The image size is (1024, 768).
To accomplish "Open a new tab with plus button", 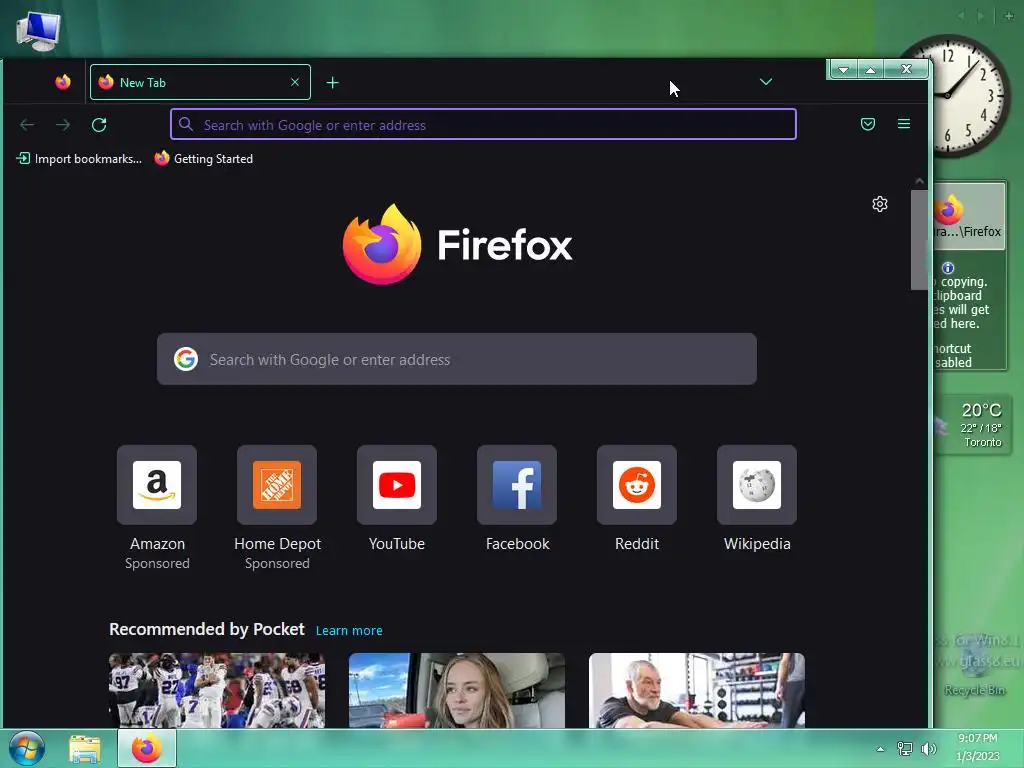I will click(332, 82).
